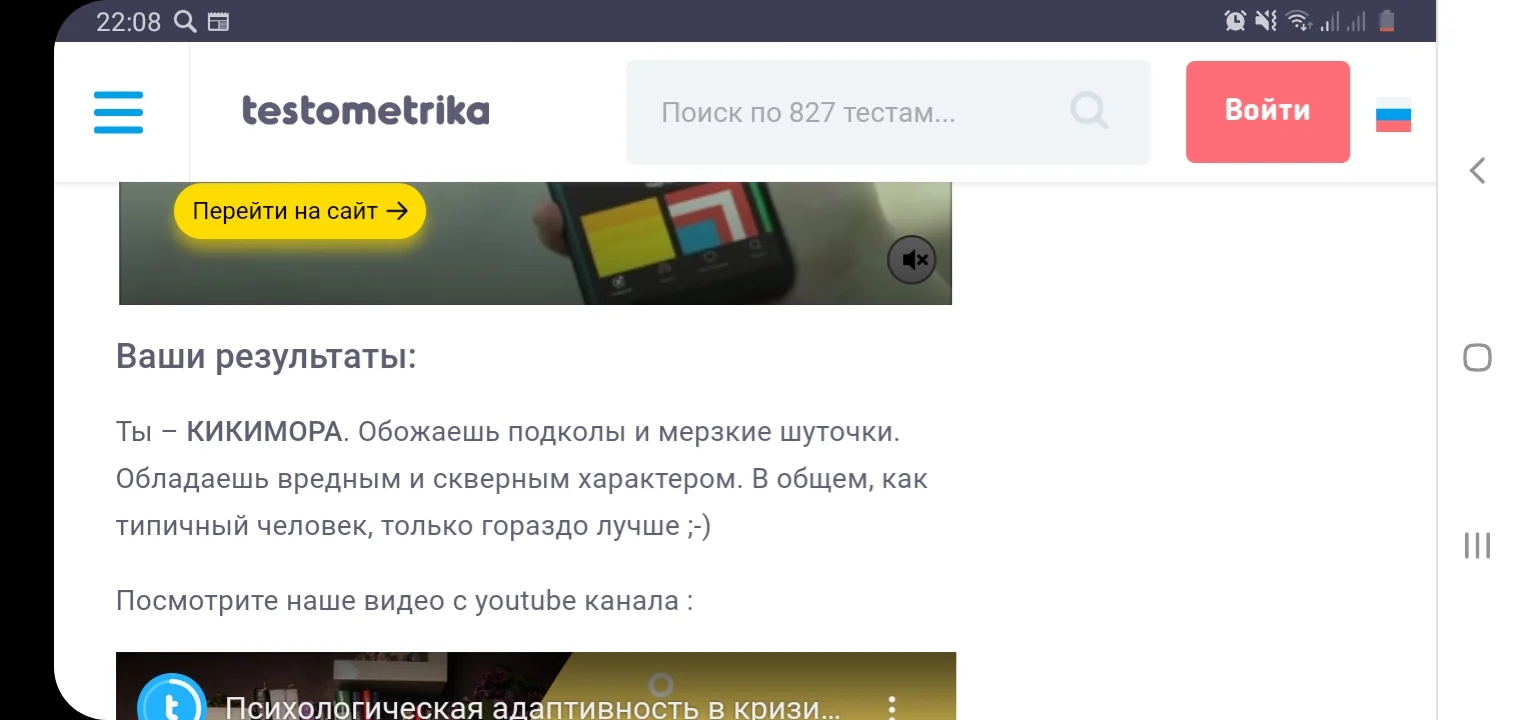1520x720 pixels.
Task: Open the video's three-dot options menu
Action: click(x=891, y=707)
